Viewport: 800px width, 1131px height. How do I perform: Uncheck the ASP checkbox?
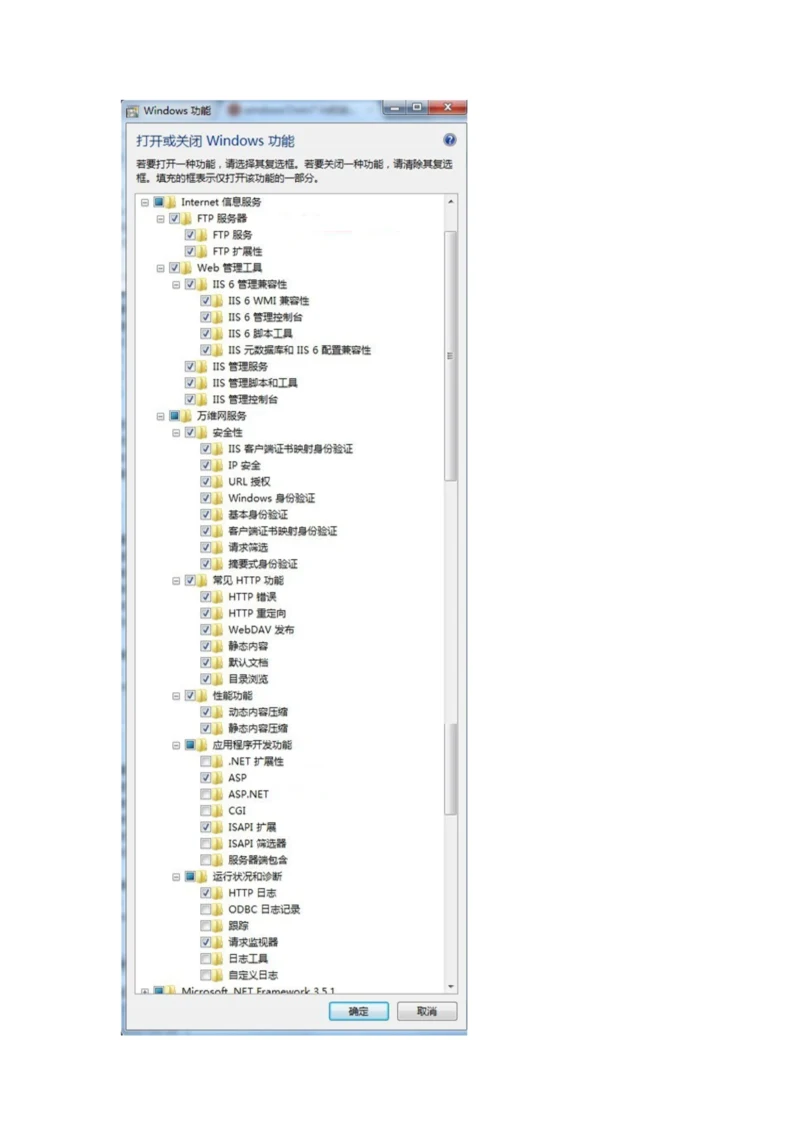tap(206, 778)
